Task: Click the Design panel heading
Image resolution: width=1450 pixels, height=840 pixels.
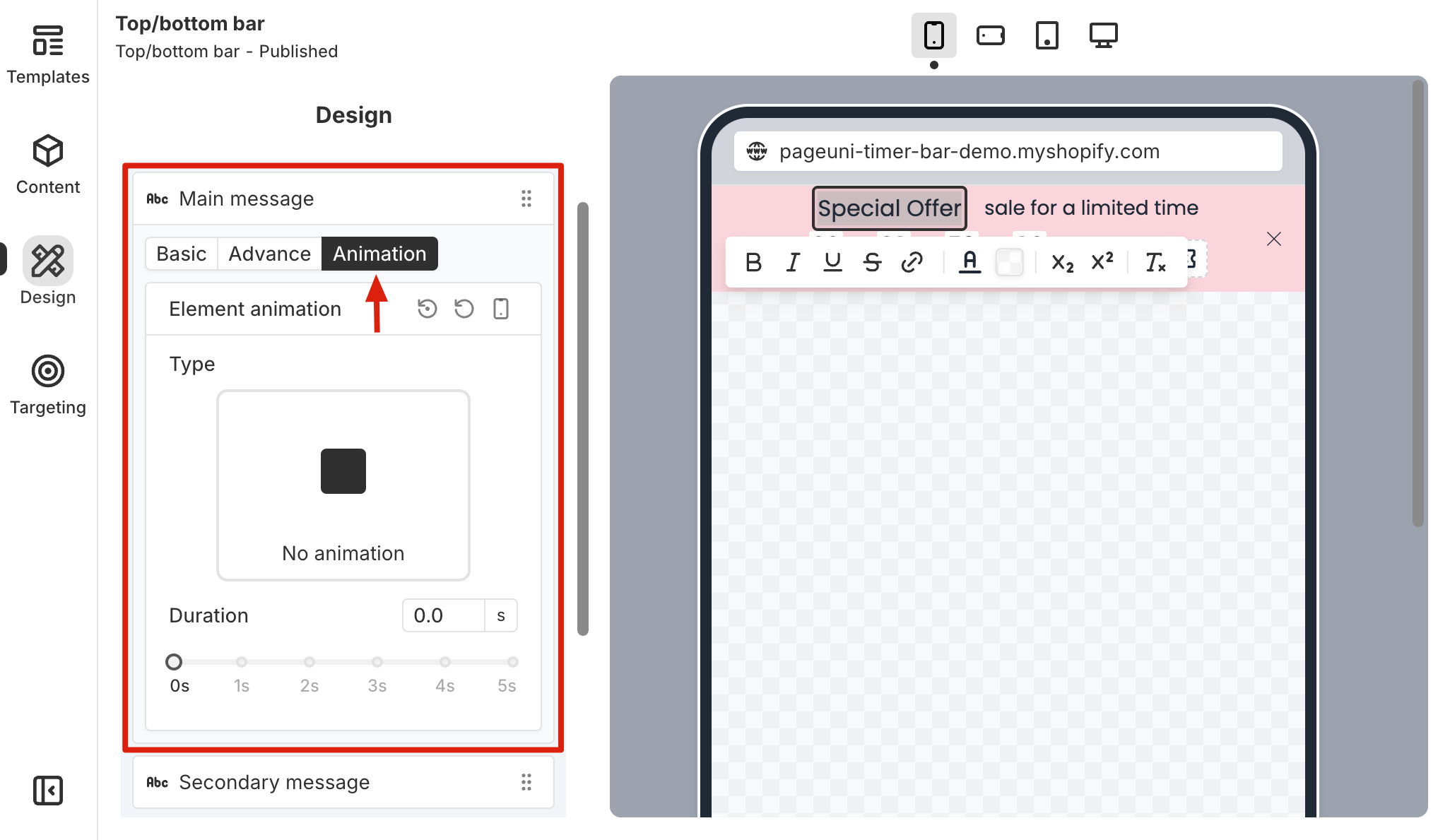Action: coord(353,115)
